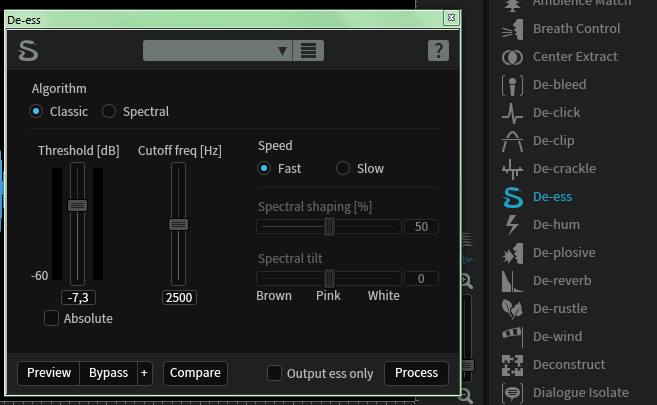Select De-clip in module list
The width and height of the screenshot is (657, 405).
554,141
